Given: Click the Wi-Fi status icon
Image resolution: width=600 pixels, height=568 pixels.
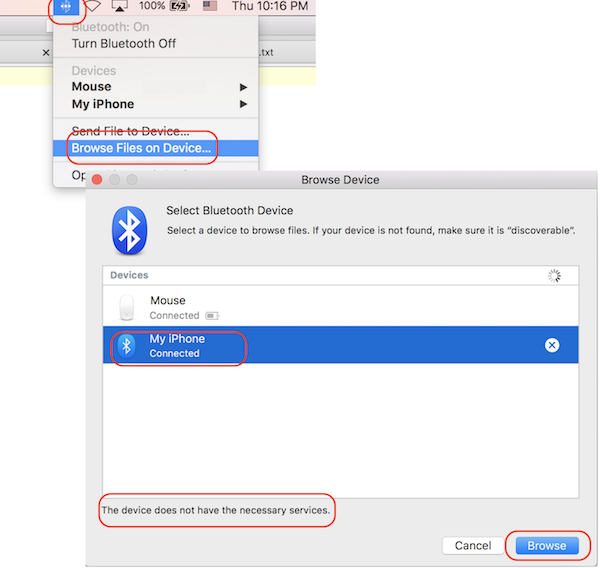Looking at the screenshot, I should [x=93, y=6].
